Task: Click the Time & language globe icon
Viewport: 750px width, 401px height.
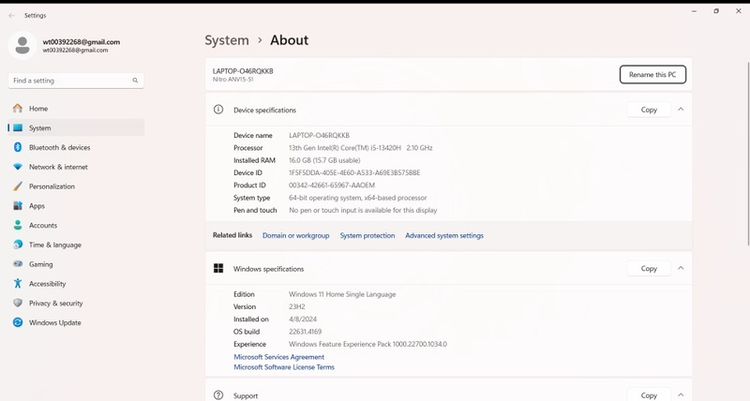Action: tap(18, 245)
